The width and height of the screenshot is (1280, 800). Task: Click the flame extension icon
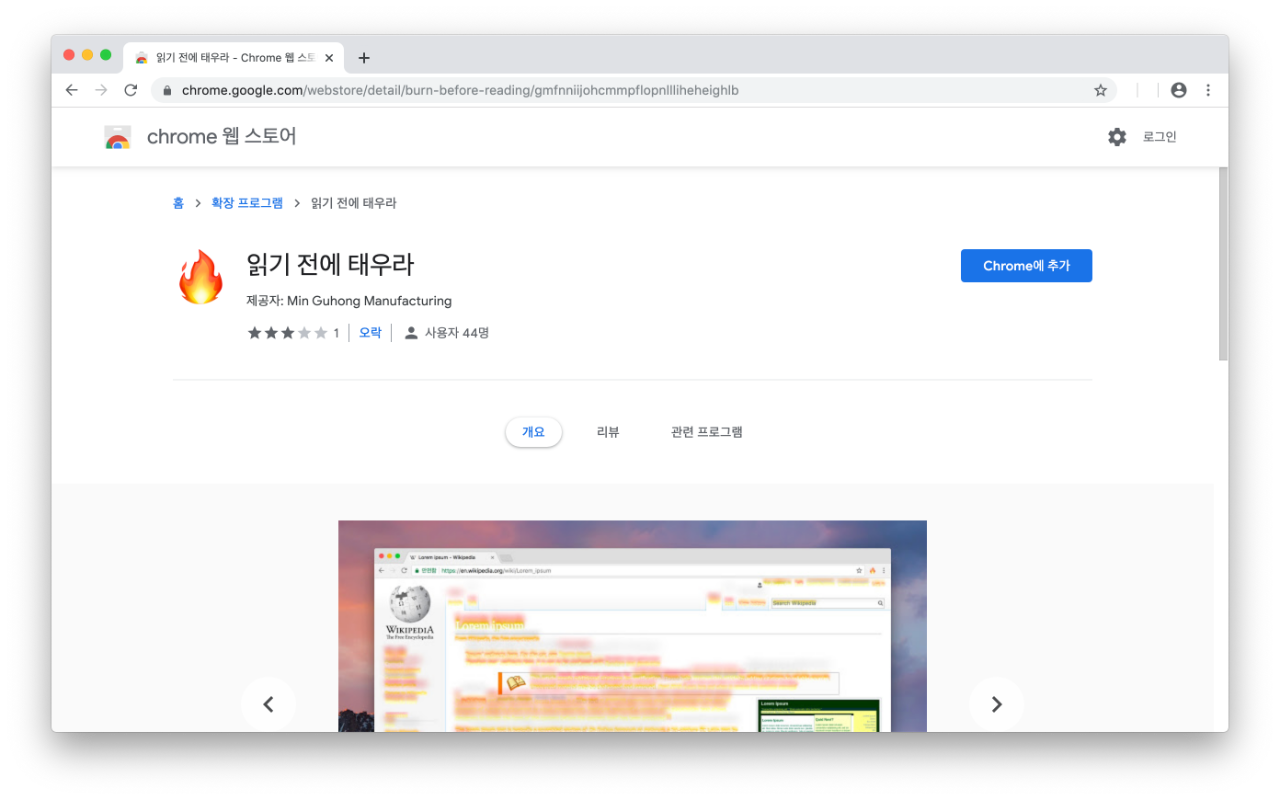point(201,277)
